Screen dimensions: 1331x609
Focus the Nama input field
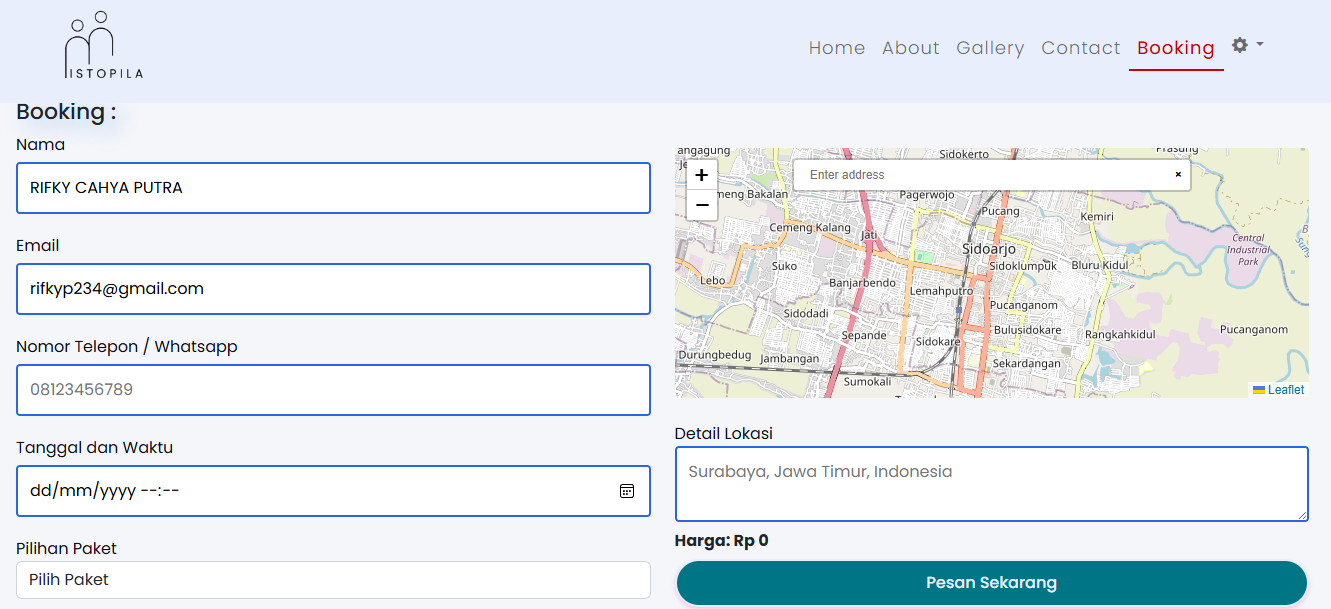[x=333, y=188]
